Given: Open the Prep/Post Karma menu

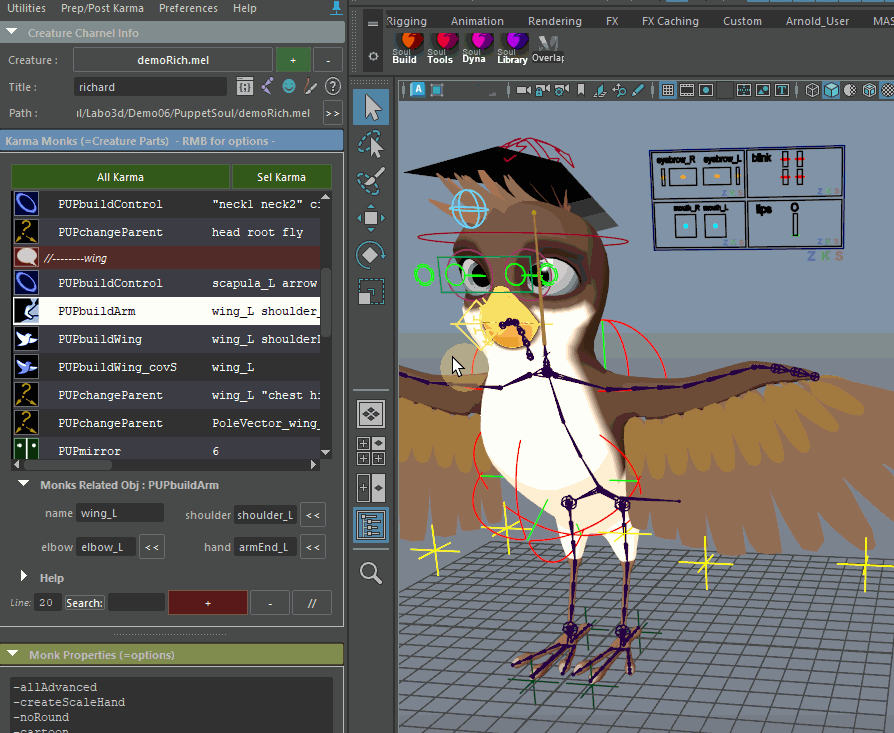Looking at the screenshot, I should [x=102, y=8].
